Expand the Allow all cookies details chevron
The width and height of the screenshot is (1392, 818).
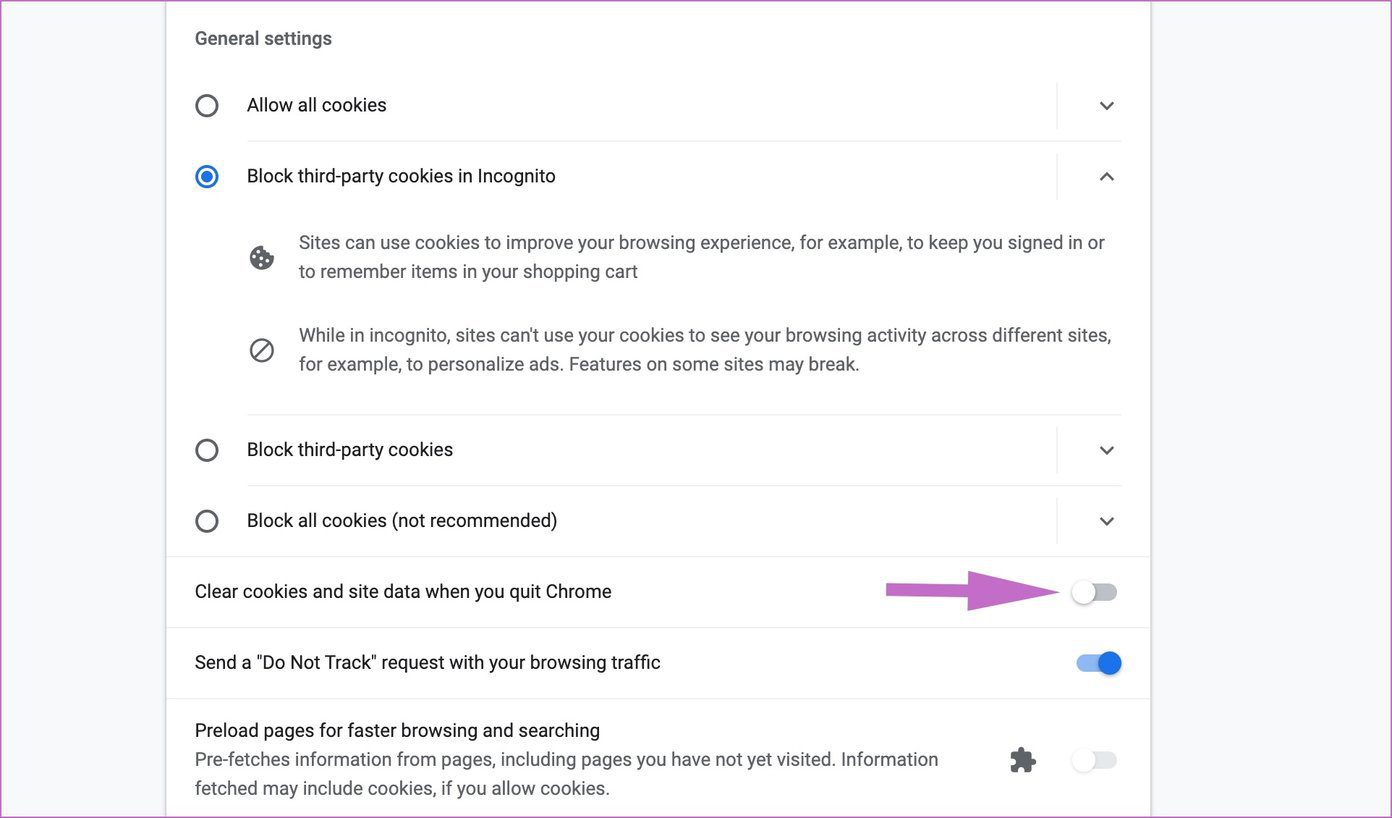[x=1107, y=106]
